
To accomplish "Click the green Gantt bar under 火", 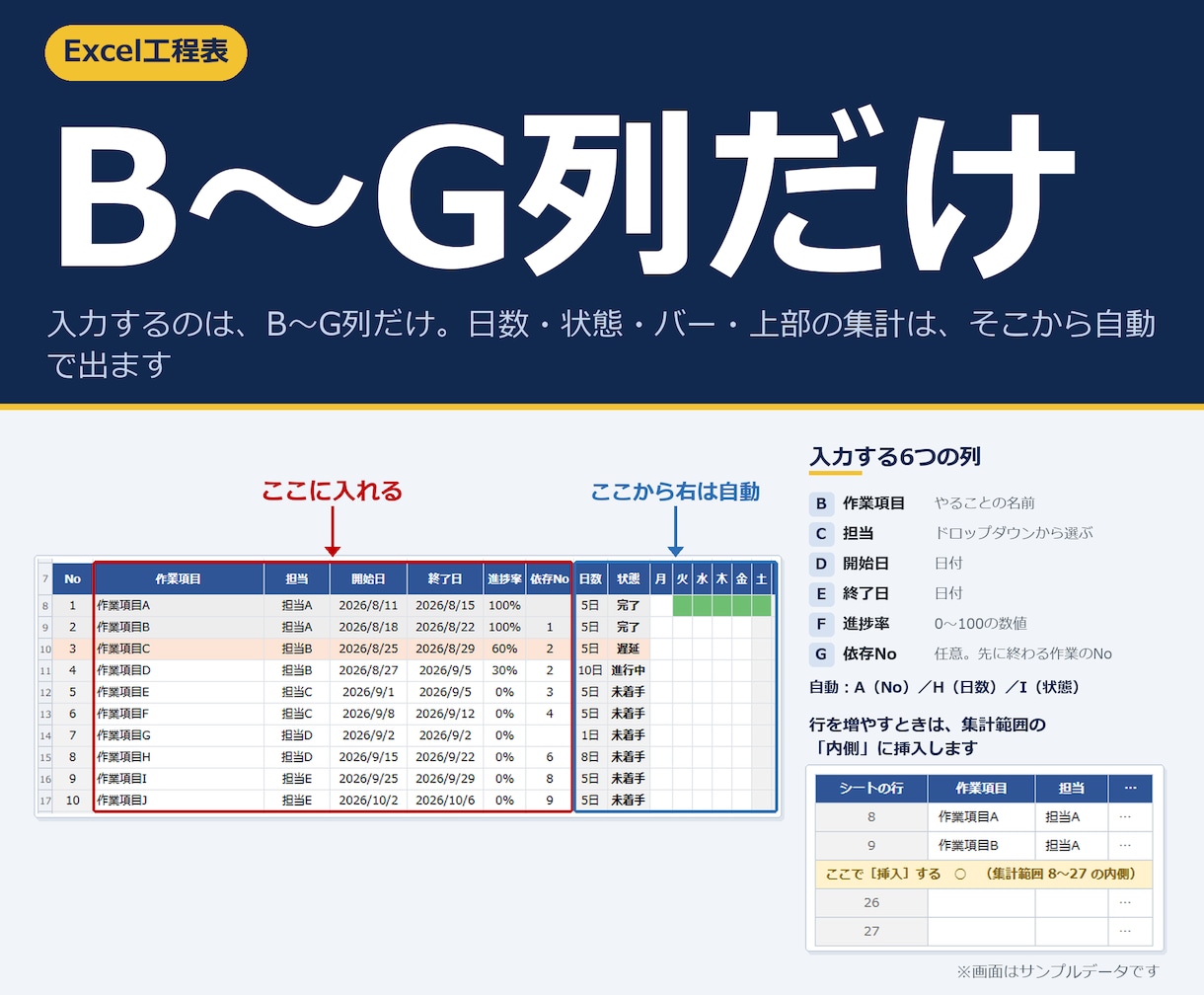I will (682, 605).
